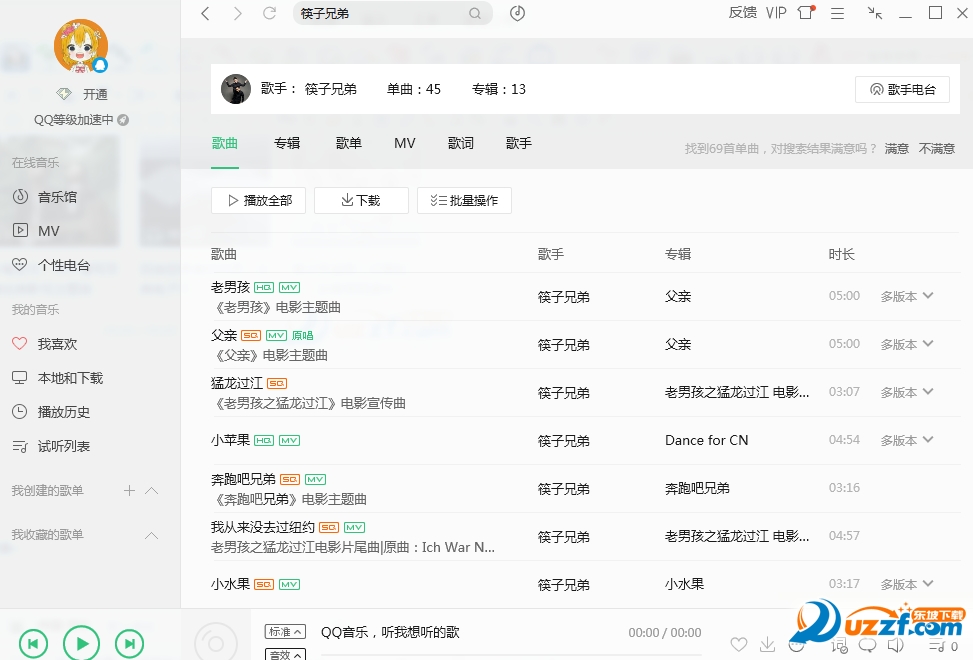Switch to the 歌词 tab
This screenshot has width=973, height=660.
pyautogui.click(x=460, y=143)
